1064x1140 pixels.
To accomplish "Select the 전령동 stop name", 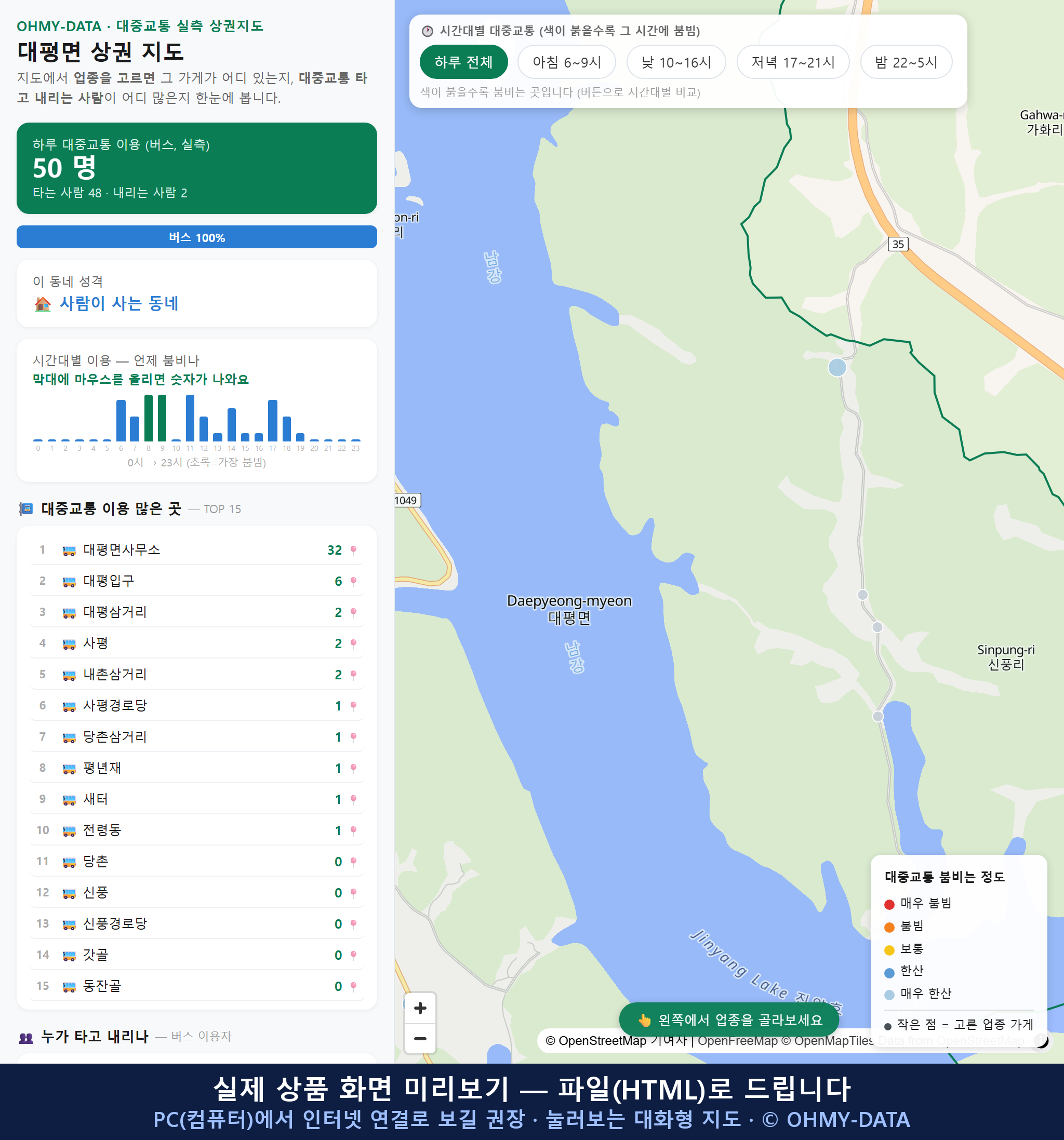I will click(x=102, y=830).
